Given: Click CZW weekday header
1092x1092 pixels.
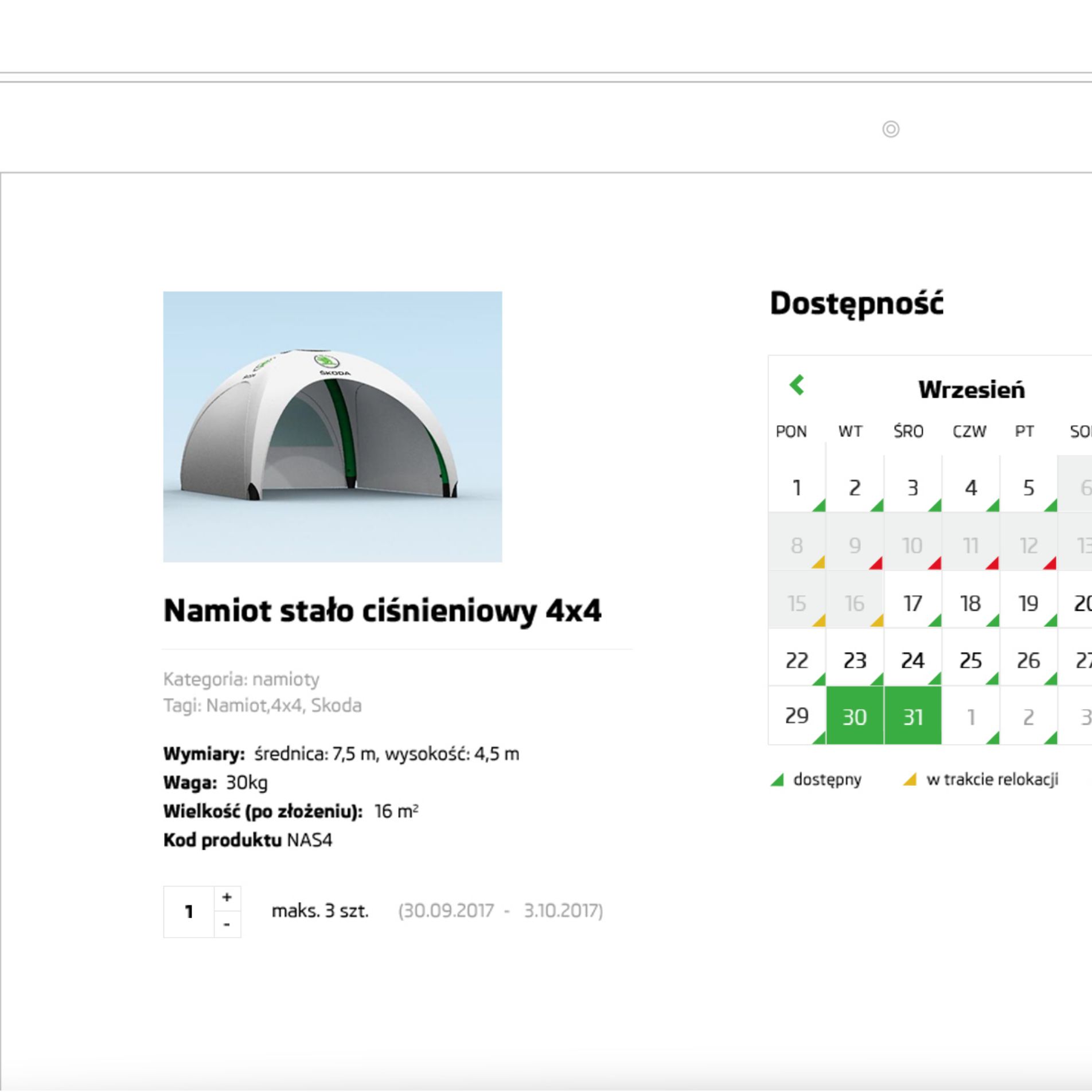Looking at the screenshot, I should pyautogui.click(x=969, y=432).
